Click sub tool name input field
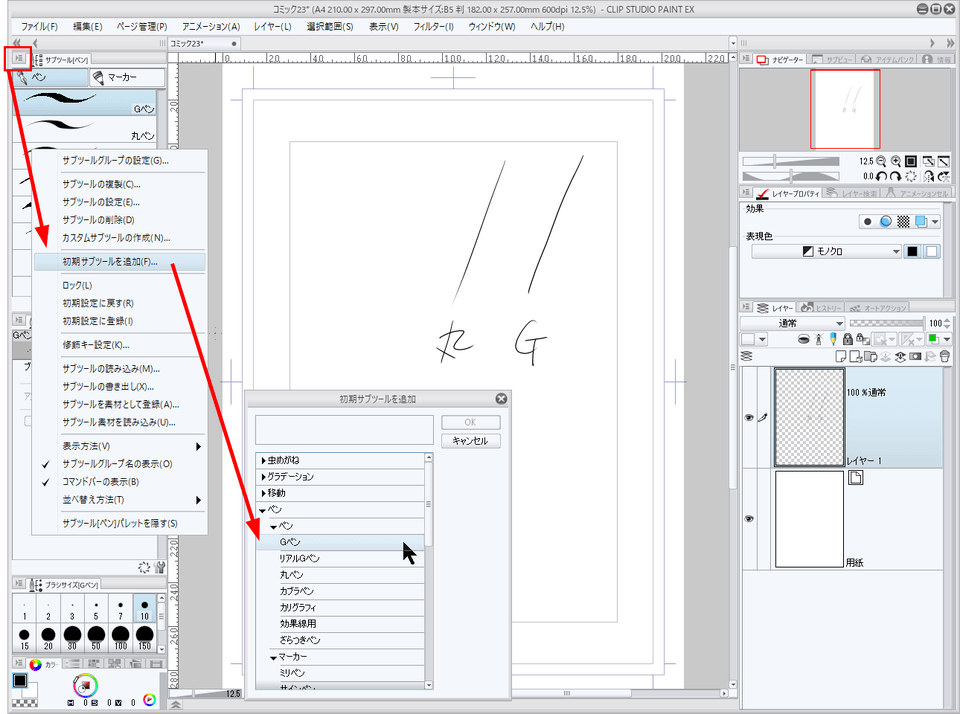Screen dimensions: 960x714 [x=344, y=429]
